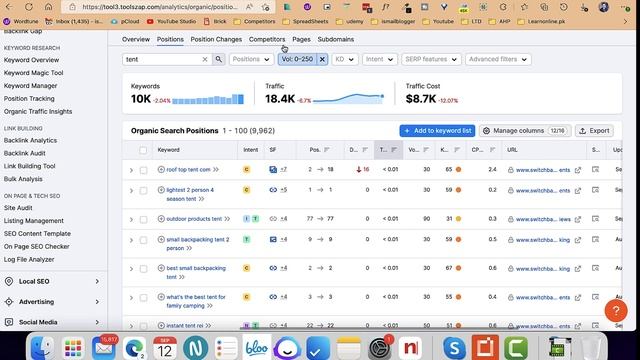Select all keywords header checkbox

click(x=143, y=150)
